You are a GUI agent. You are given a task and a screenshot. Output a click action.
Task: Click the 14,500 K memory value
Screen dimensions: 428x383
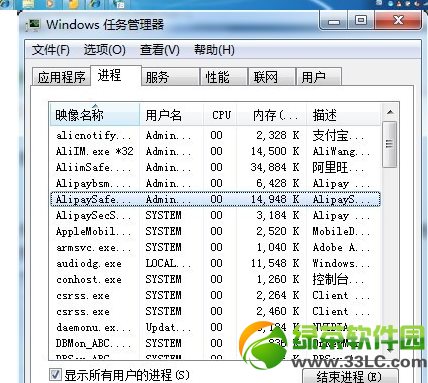275,151
